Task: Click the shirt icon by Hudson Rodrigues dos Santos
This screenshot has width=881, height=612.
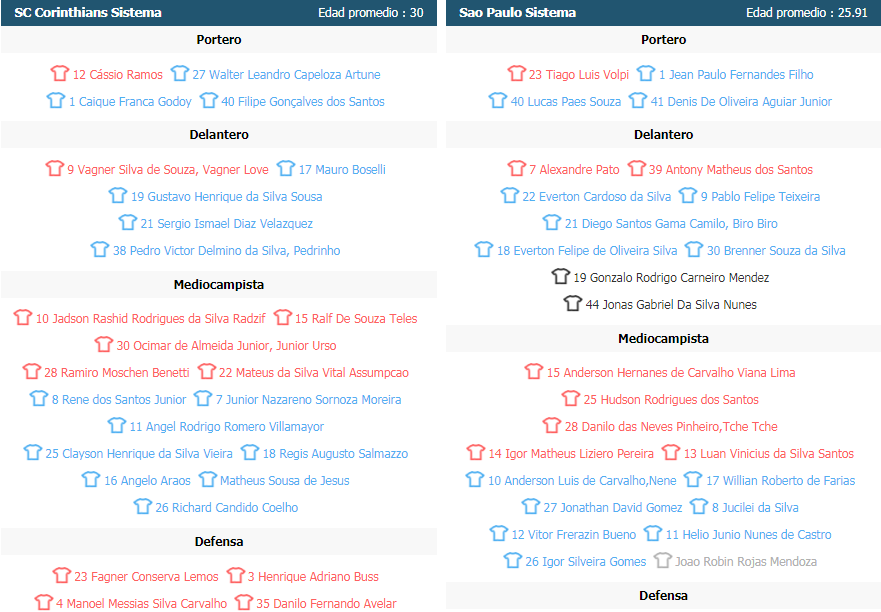Action: [x=571, y=398]
